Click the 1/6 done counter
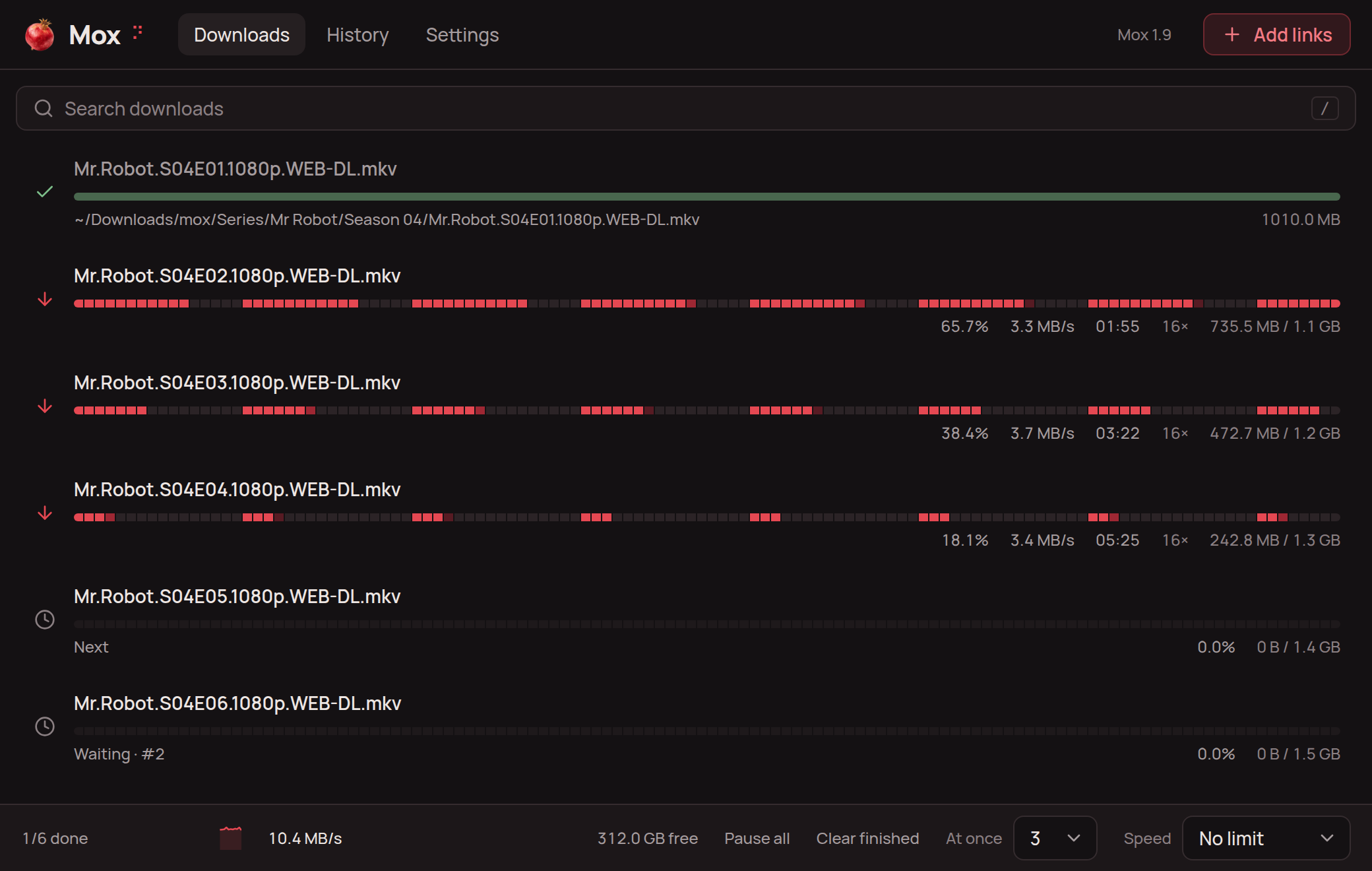This screenshot has height=871, width=1372. [55, 839]
